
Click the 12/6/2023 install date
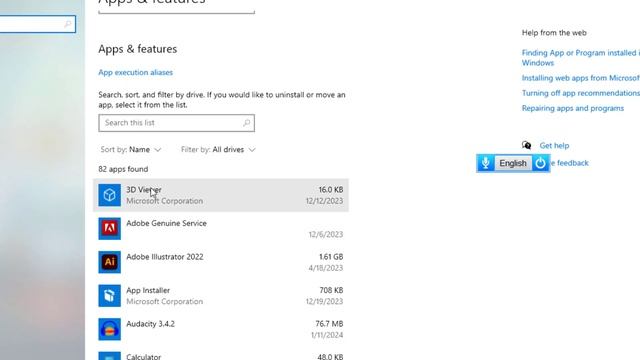326,234
